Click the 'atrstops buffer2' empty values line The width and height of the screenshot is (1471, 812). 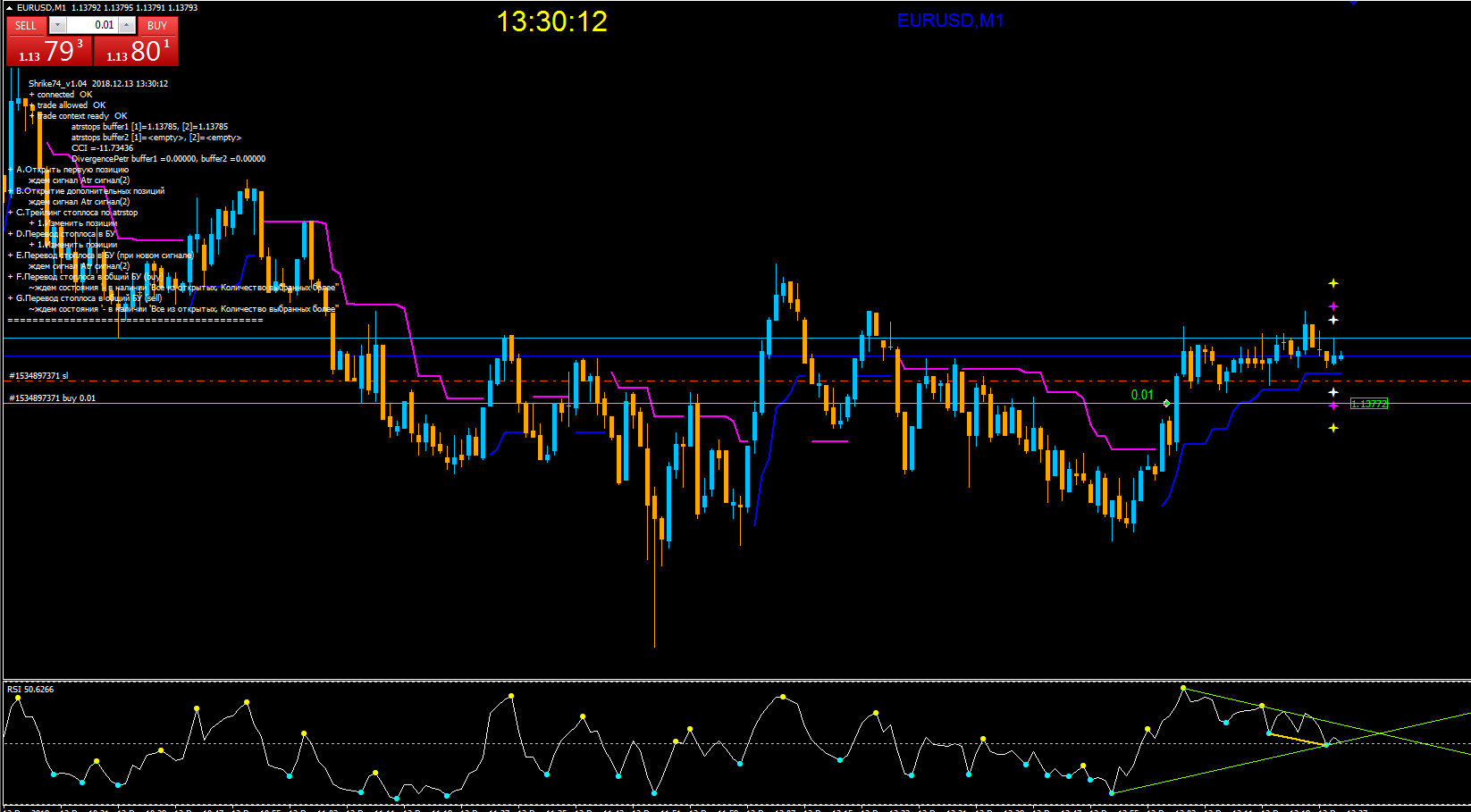point(156,138)
